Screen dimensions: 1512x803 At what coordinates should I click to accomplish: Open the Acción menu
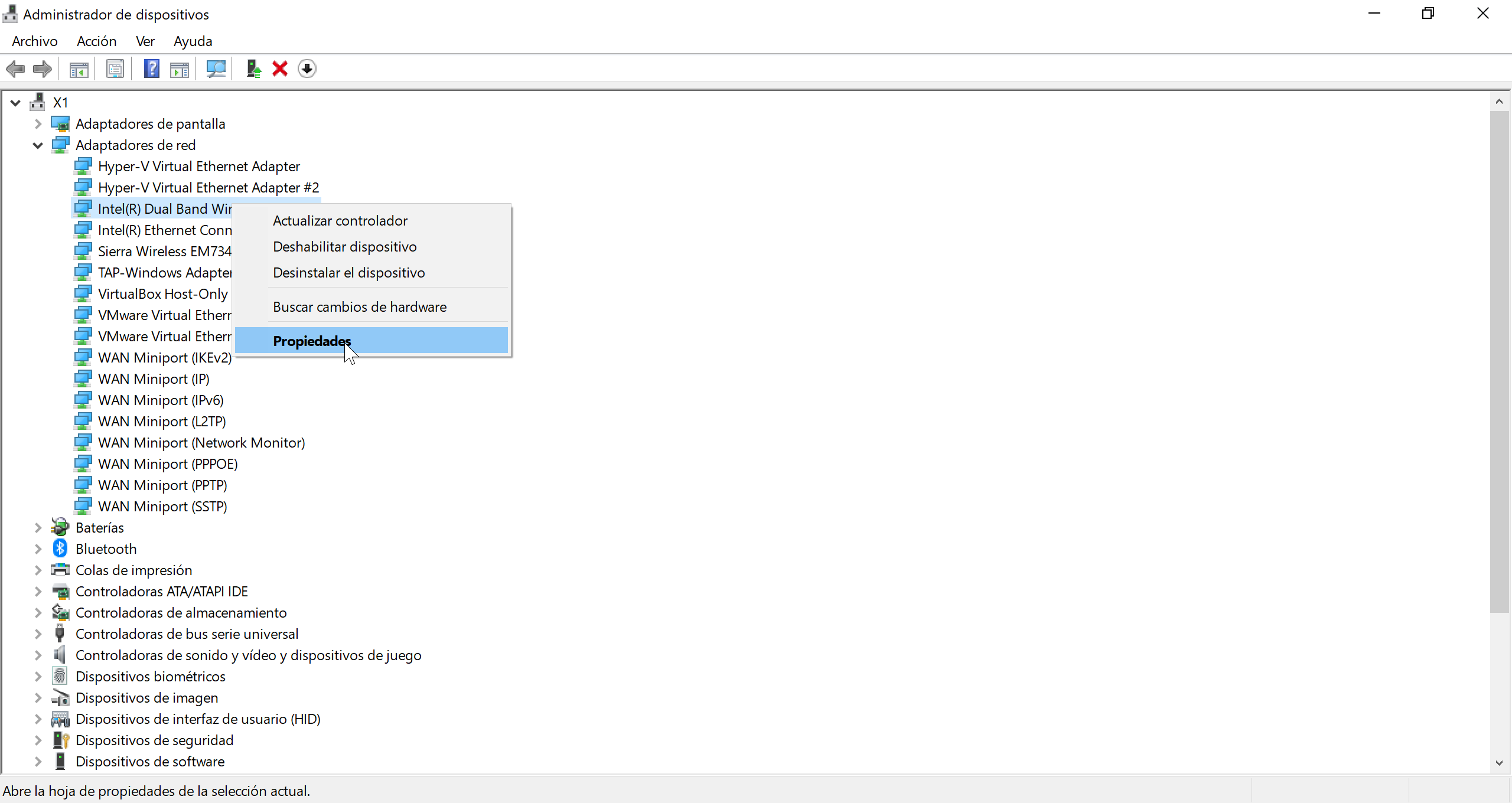point(96,41)
